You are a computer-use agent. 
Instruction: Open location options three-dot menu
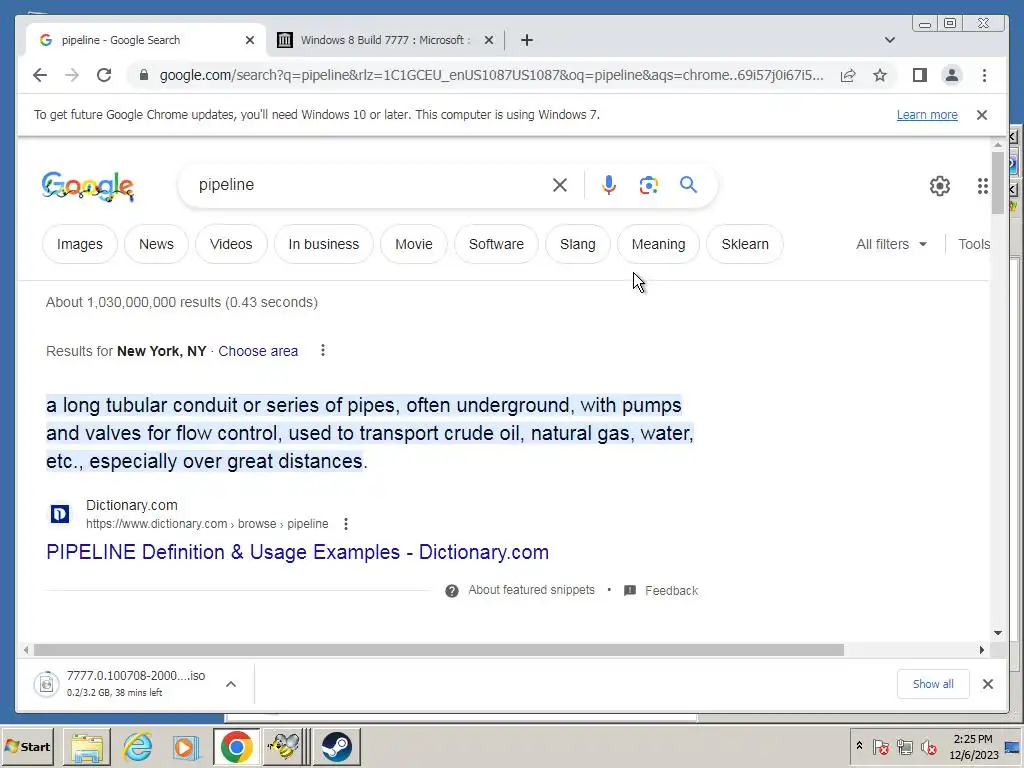point(323,351)
